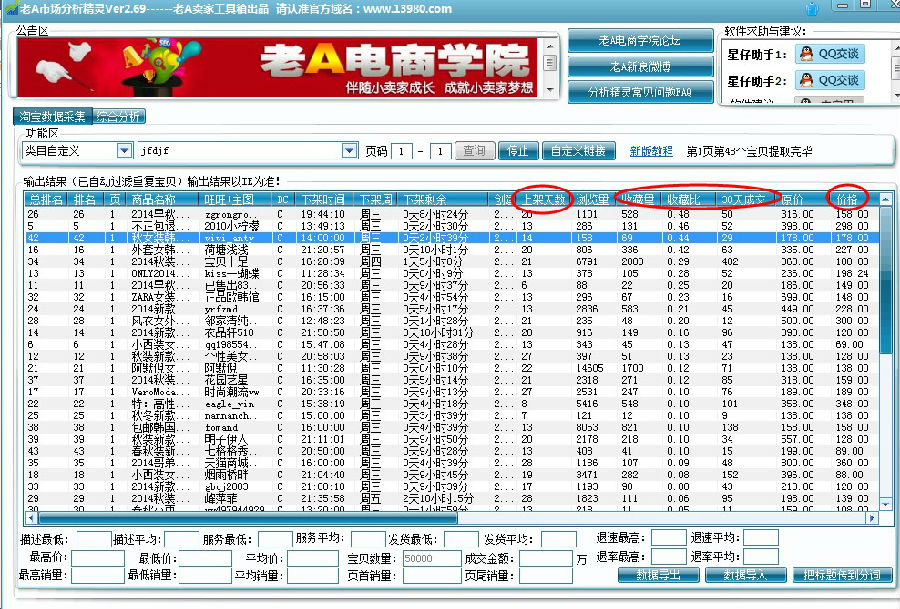Screen dimensions: 900x609
Task: Select the row with seller zgrongro
Action: [x=451, y=214]
